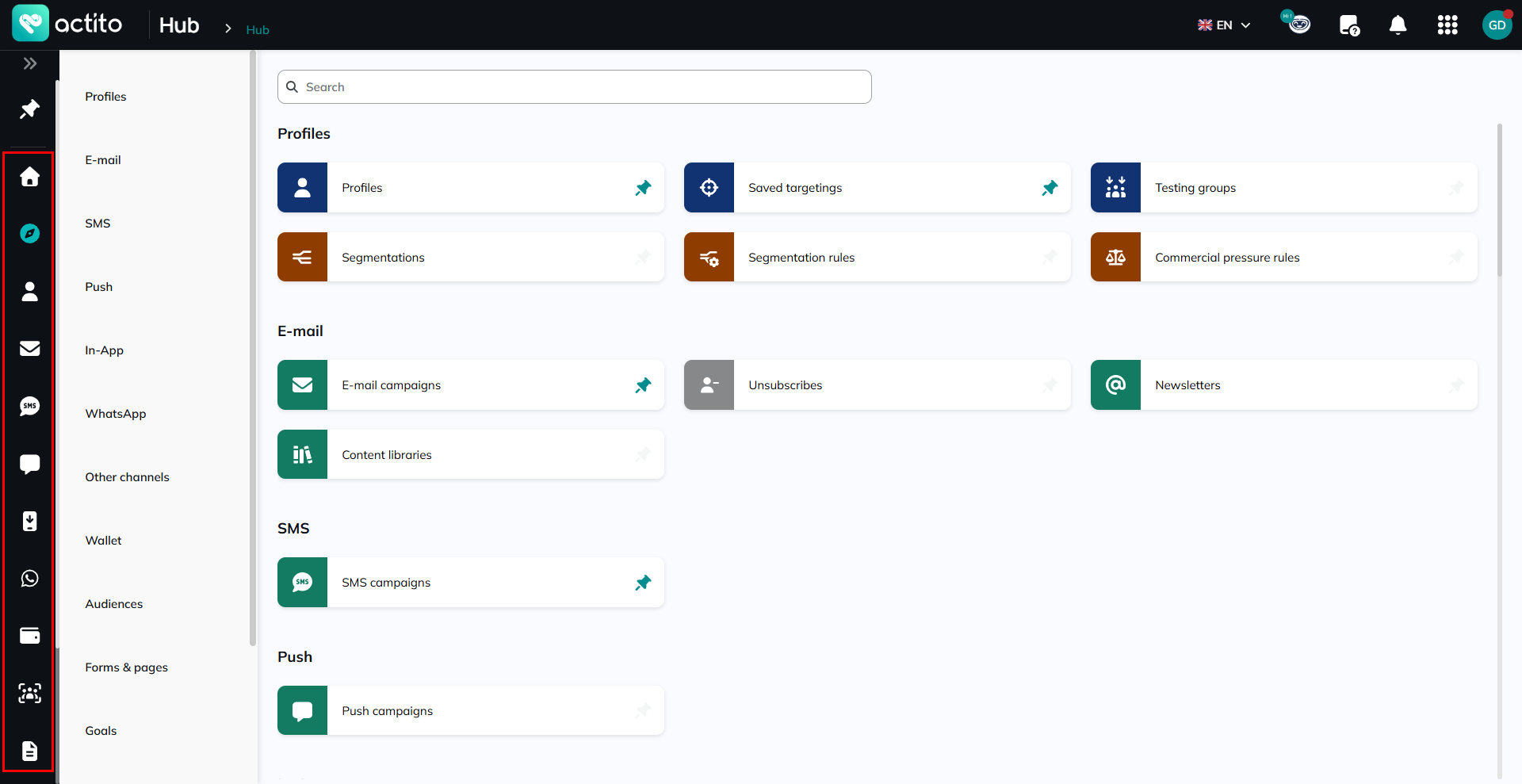
Task: Click the audiences icon in sidebar
Action: (29, 694)
